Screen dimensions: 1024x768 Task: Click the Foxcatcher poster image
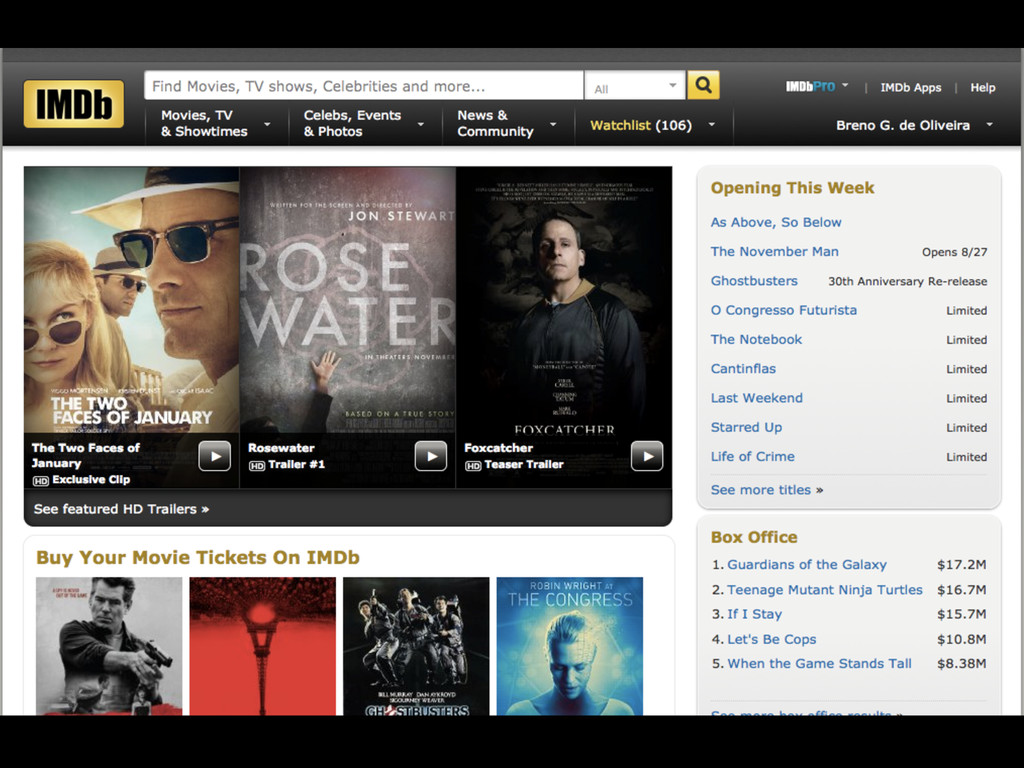[564, 300]
